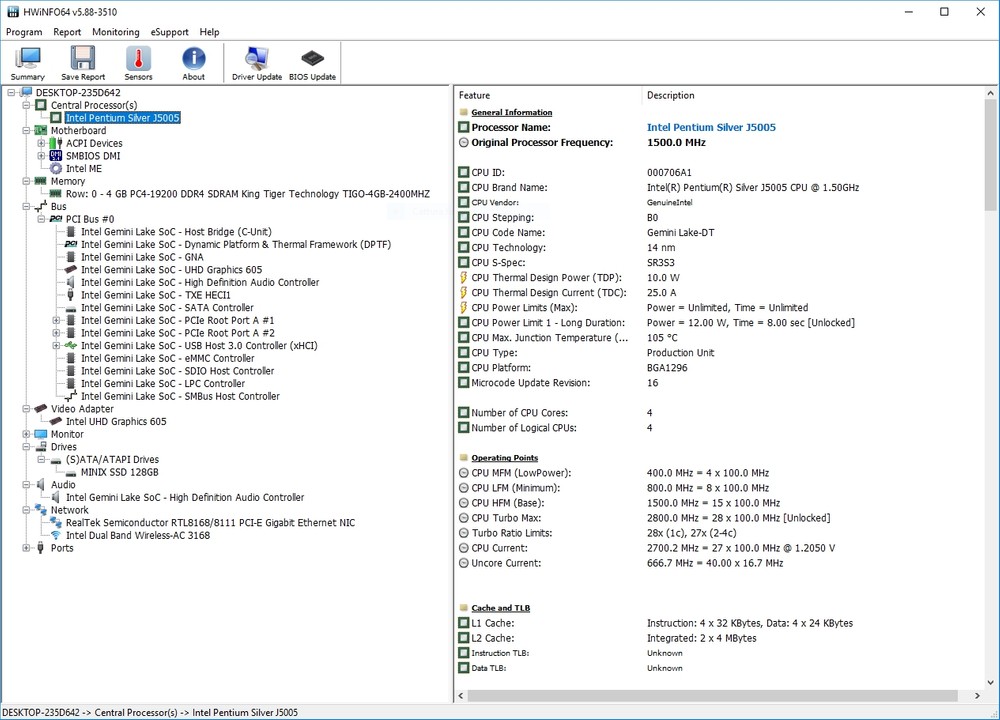This screenshot has height=720, width=1000.
Task: Select Intel Pentium Silver J5005 in tree
Action: coord(122,117)
